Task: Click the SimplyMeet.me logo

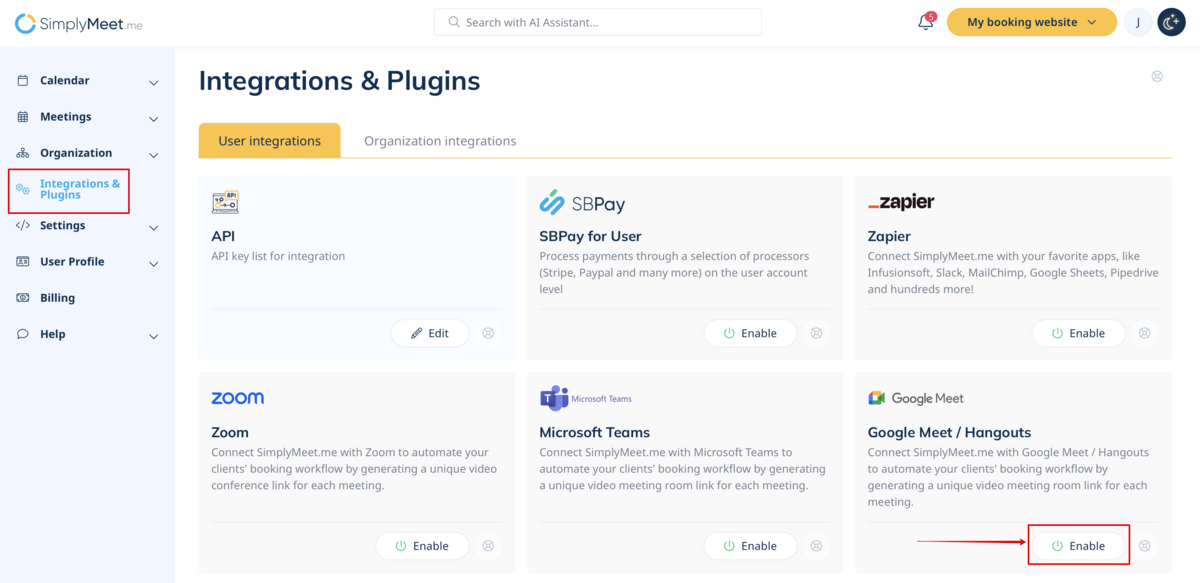Action: coord(78,23)
